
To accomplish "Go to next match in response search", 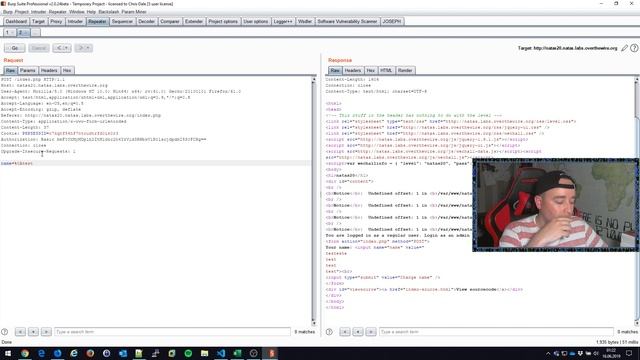I will pos(371,332).
